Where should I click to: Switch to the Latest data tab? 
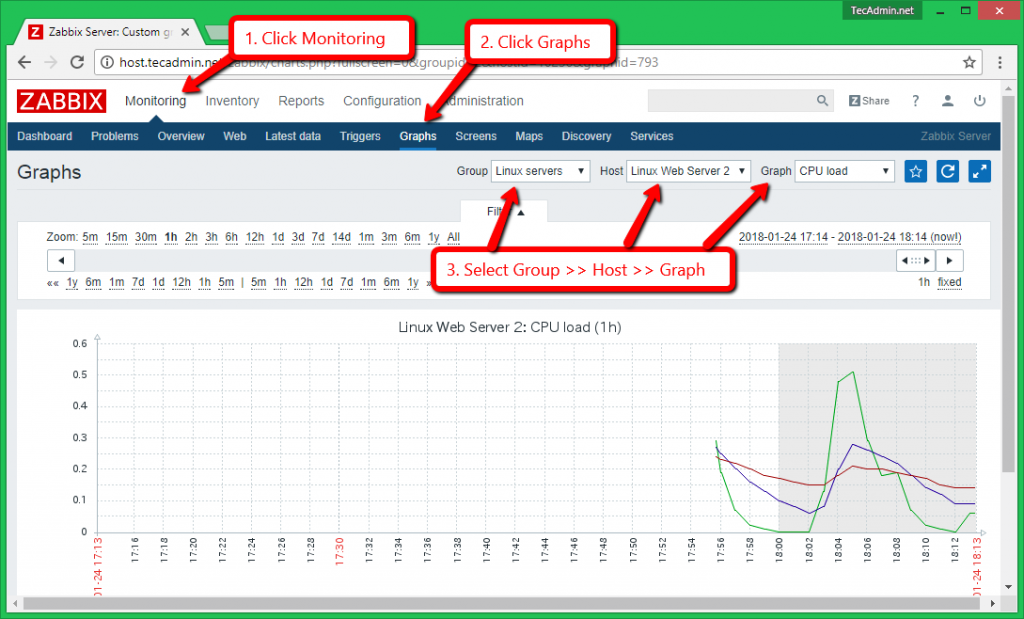(293, 136)
